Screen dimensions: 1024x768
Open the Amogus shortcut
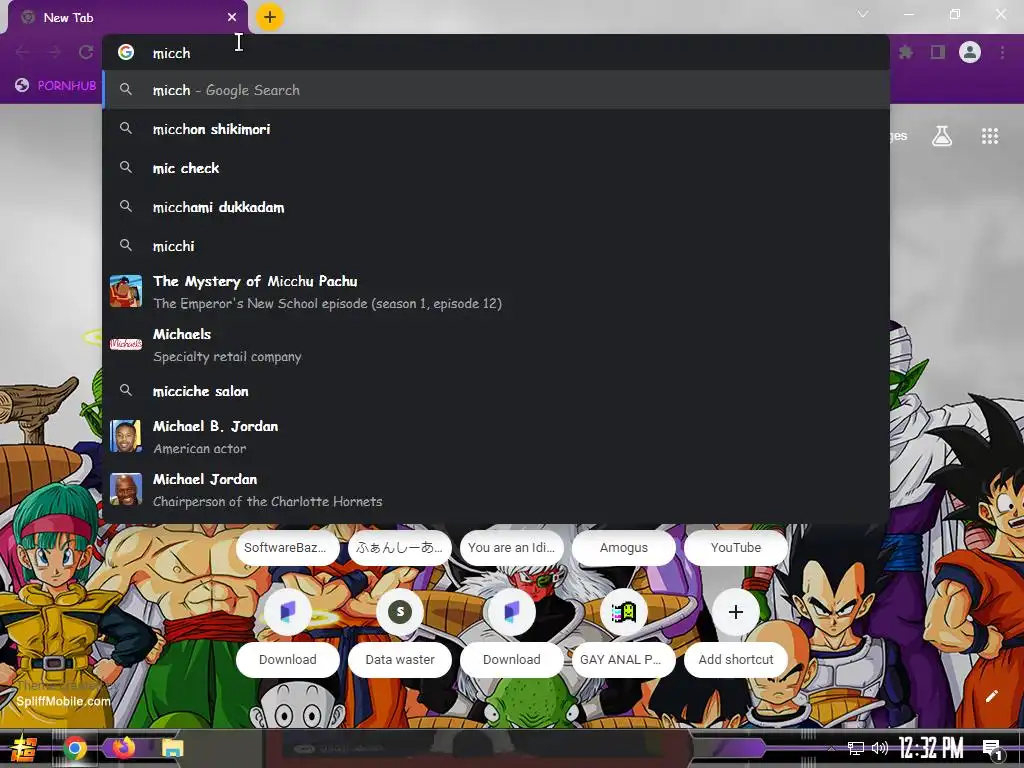coord(624,548)
